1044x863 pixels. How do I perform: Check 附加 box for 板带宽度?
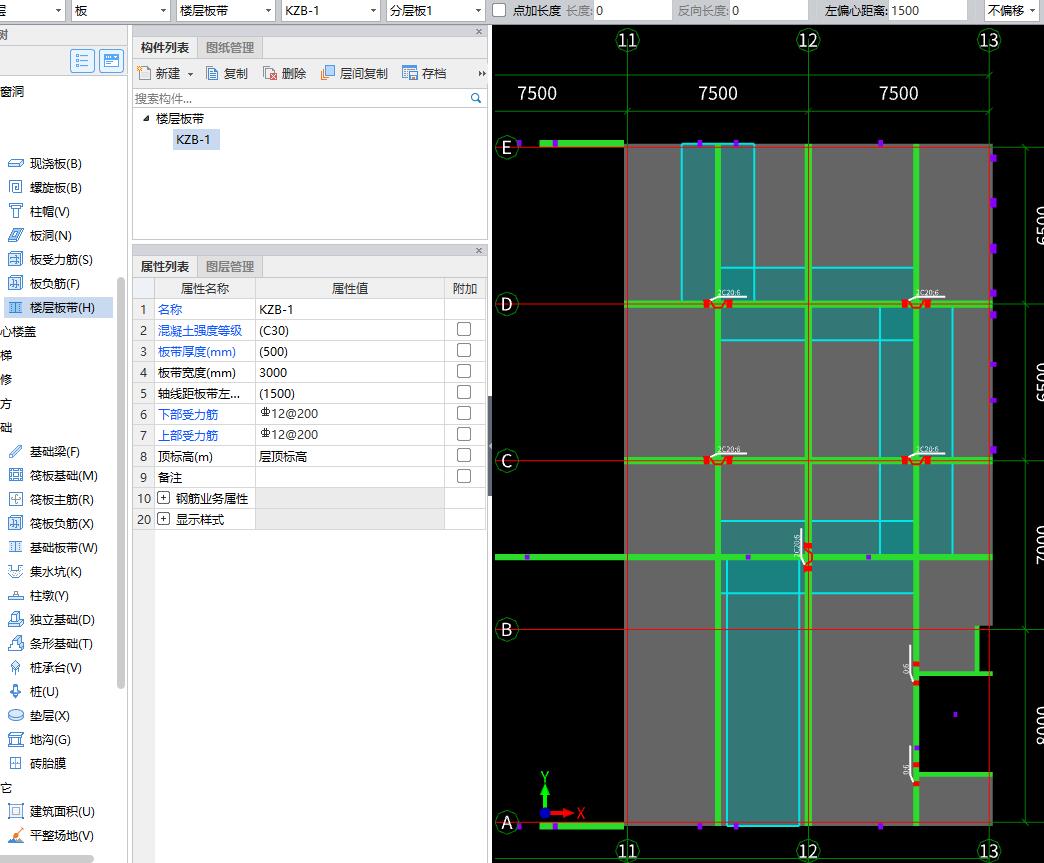coord(464,372)
